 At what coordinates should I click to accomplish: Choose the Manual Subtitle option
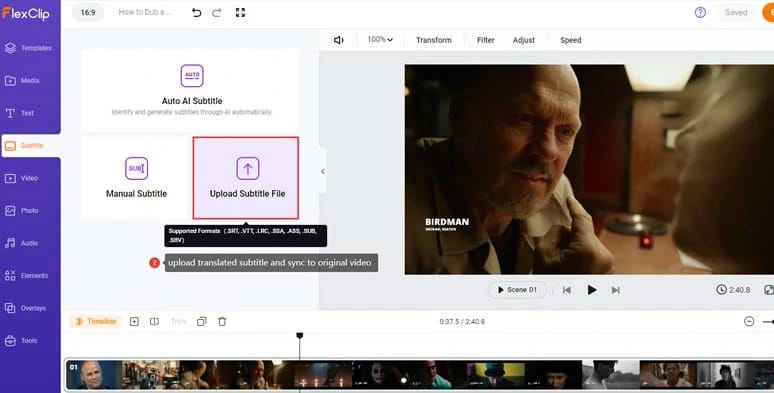(x=136, y=178)
